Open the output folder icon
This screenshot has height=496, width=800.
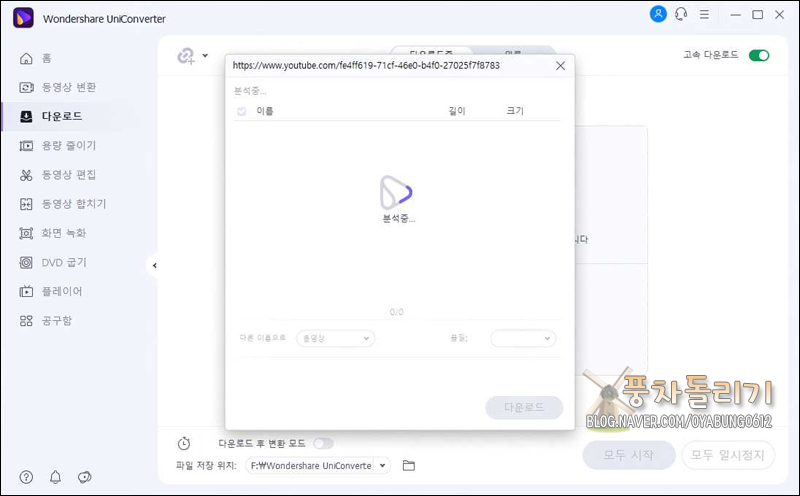(x=409, y=465)
